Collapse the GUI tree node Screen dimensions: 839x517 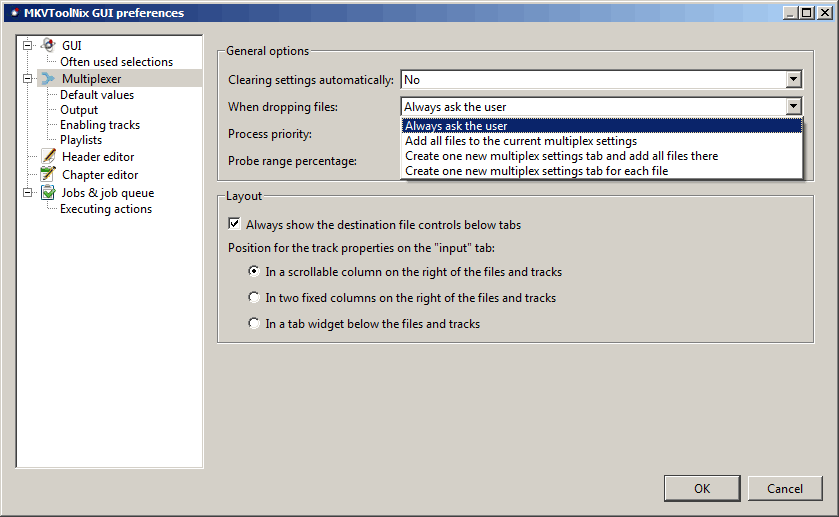(x=27, y=45)
